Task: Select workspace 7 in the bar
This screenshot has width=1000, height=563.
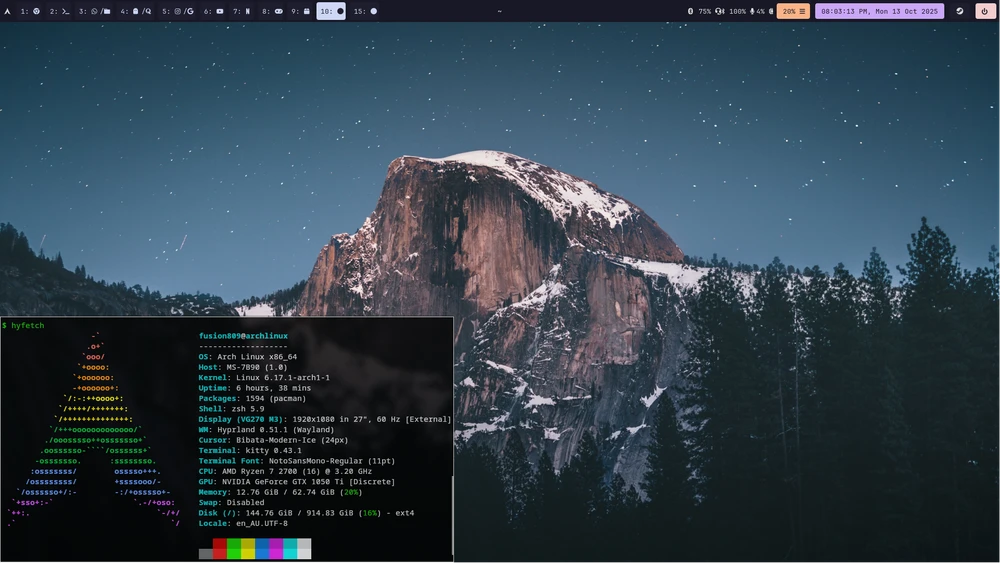Action: pyautogui.click(x=242, y=11)
